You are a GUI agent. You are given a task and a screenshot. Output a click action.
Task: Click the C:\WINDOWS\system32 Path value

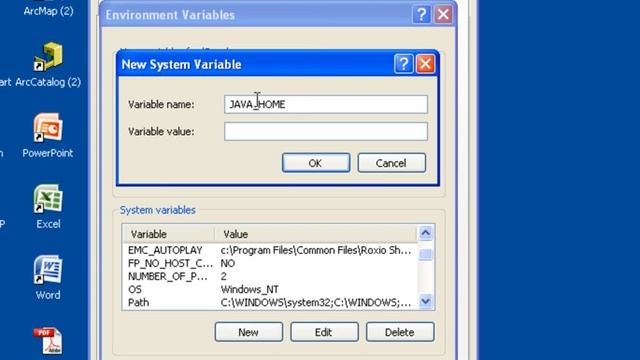[x=316, y=302]
